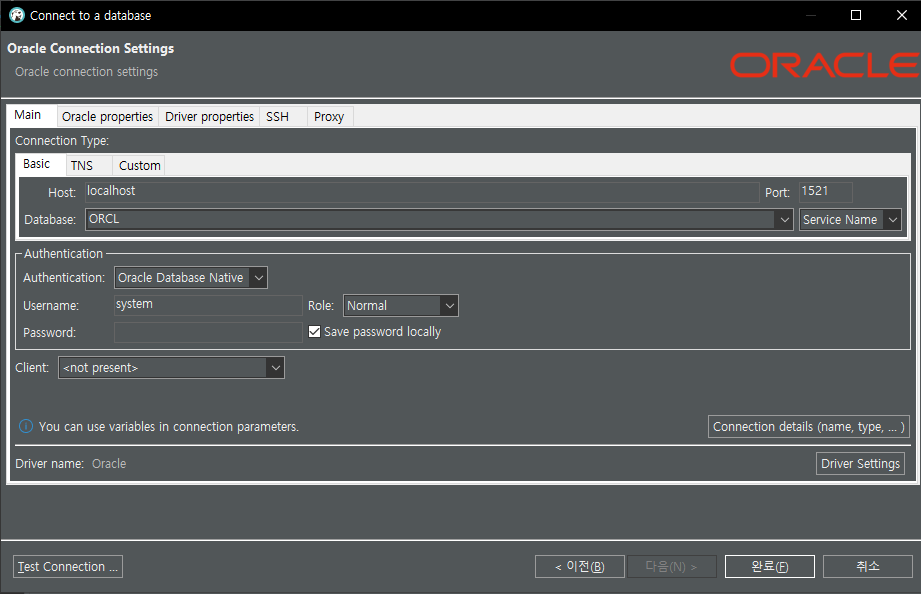The width and height of the screenshot is (921, 594).
Task: Open the Service Name type dropdown
Action: click(850, 220)
